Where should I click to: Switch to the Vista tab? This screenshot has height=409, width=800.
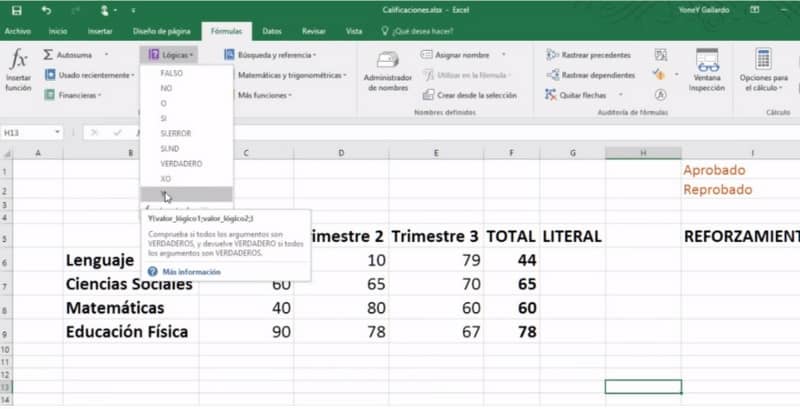(x=354, y=31)
